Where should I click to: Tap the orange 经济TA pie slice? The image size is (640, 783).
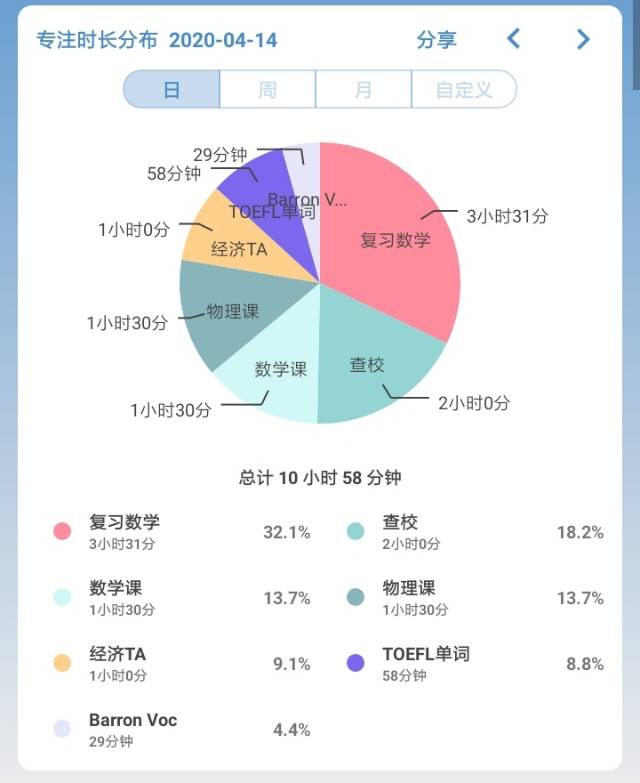pyautogui.click(x=238, y=249)
